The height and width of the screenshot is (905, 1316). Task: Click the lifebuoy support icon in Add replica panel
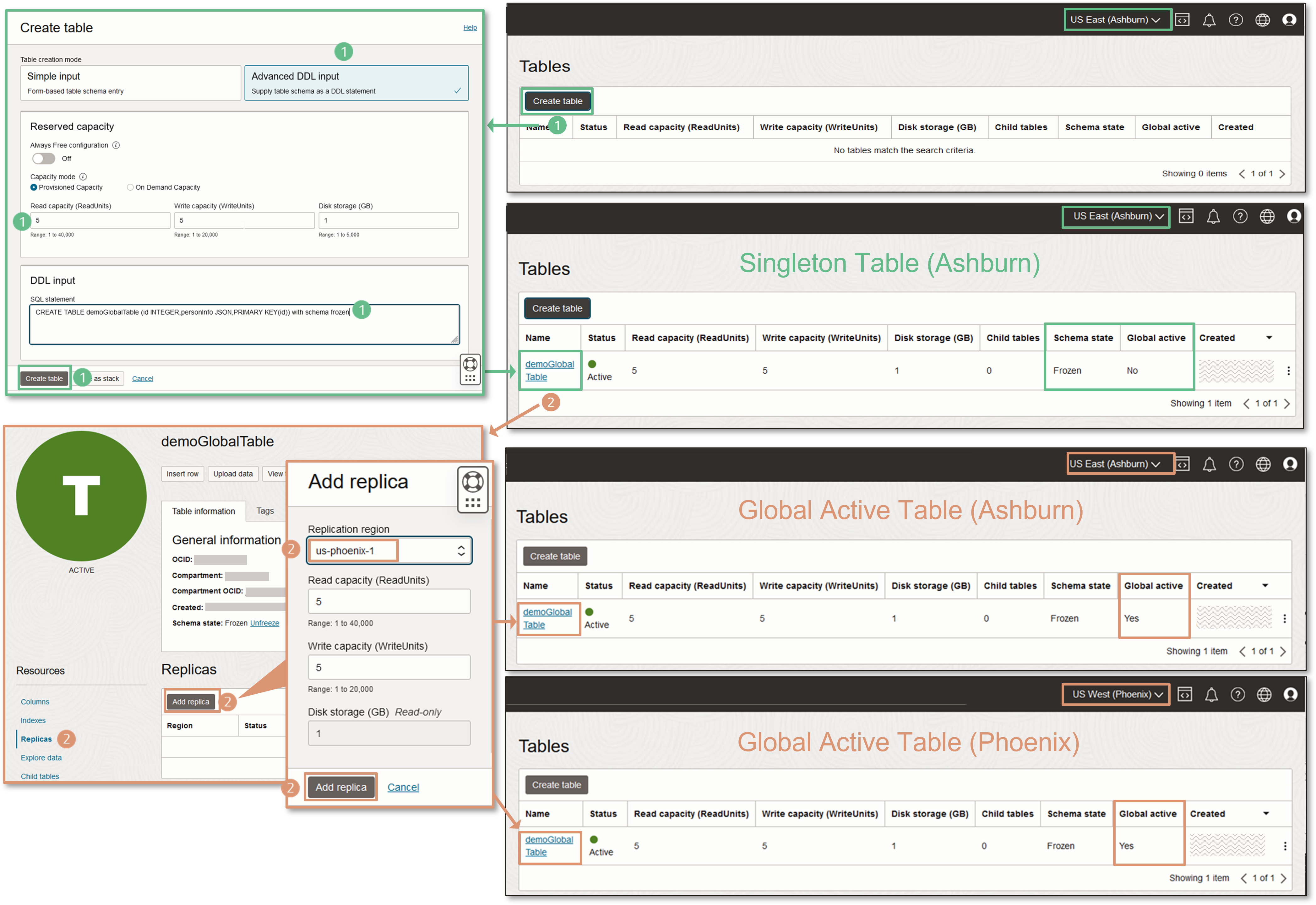(x=472, y=482)
